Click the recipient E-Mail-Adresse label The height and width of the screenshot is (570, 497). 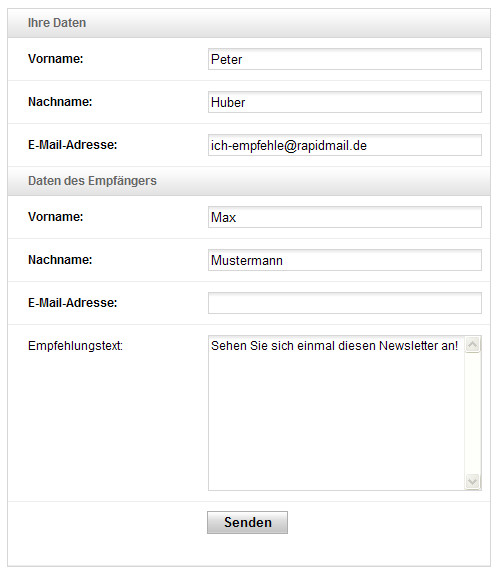pos(73,302)
